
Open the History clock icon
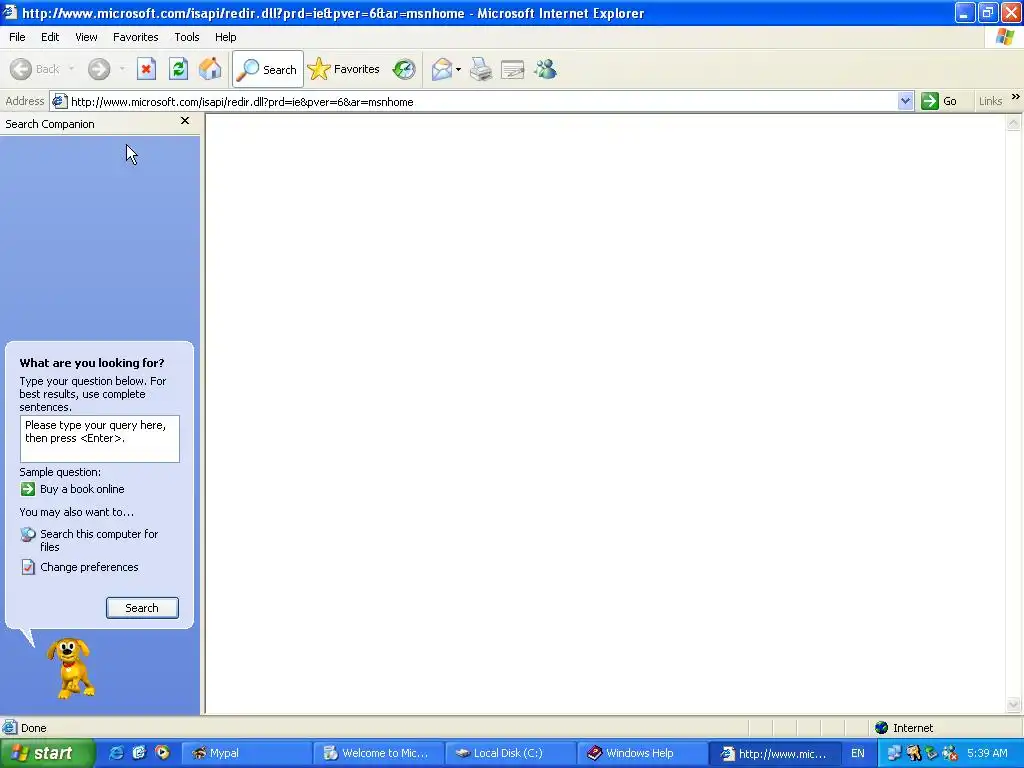[404, 69]
